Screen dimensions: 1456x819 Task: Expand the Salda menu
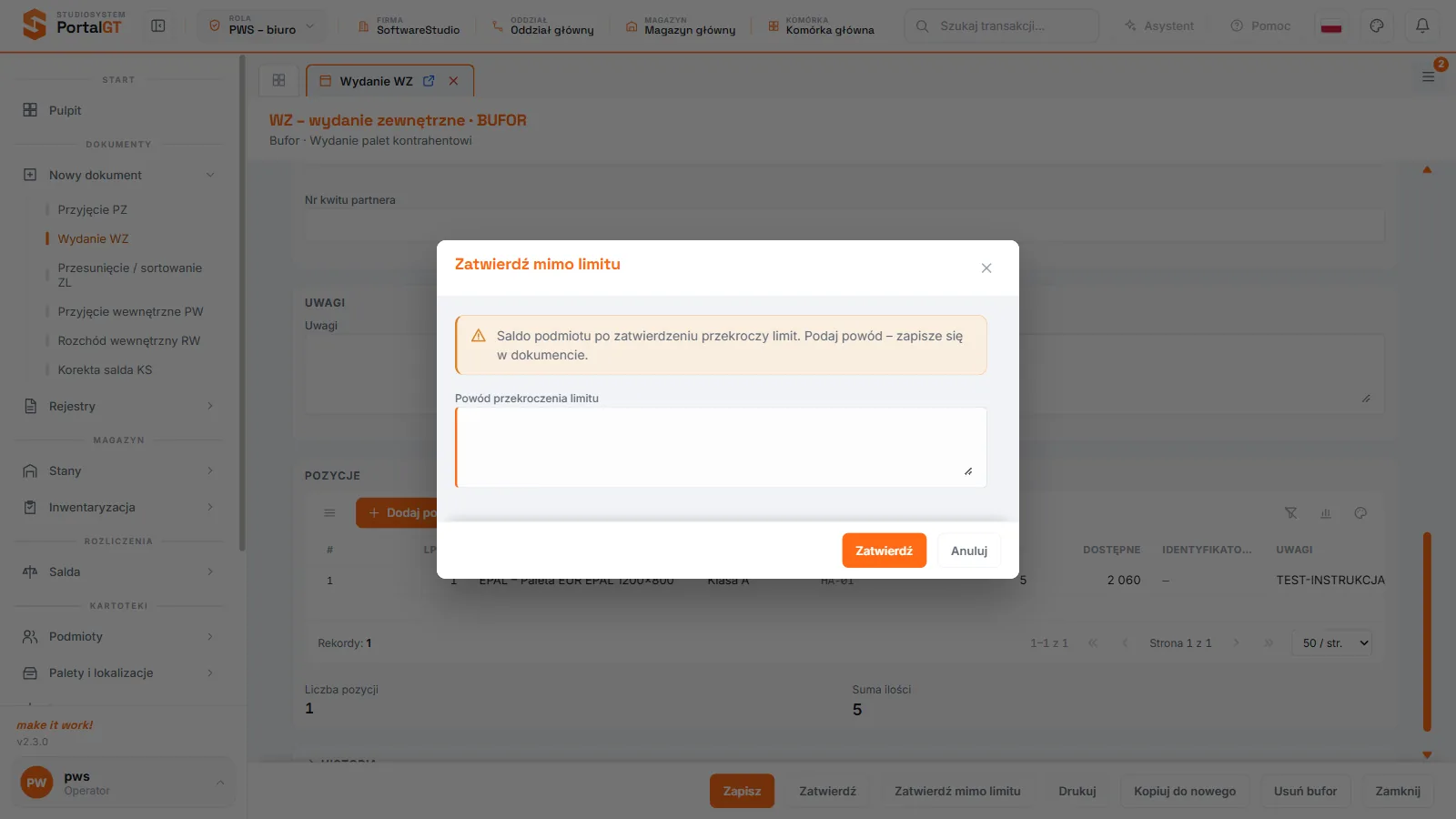(x=118, y=571)
